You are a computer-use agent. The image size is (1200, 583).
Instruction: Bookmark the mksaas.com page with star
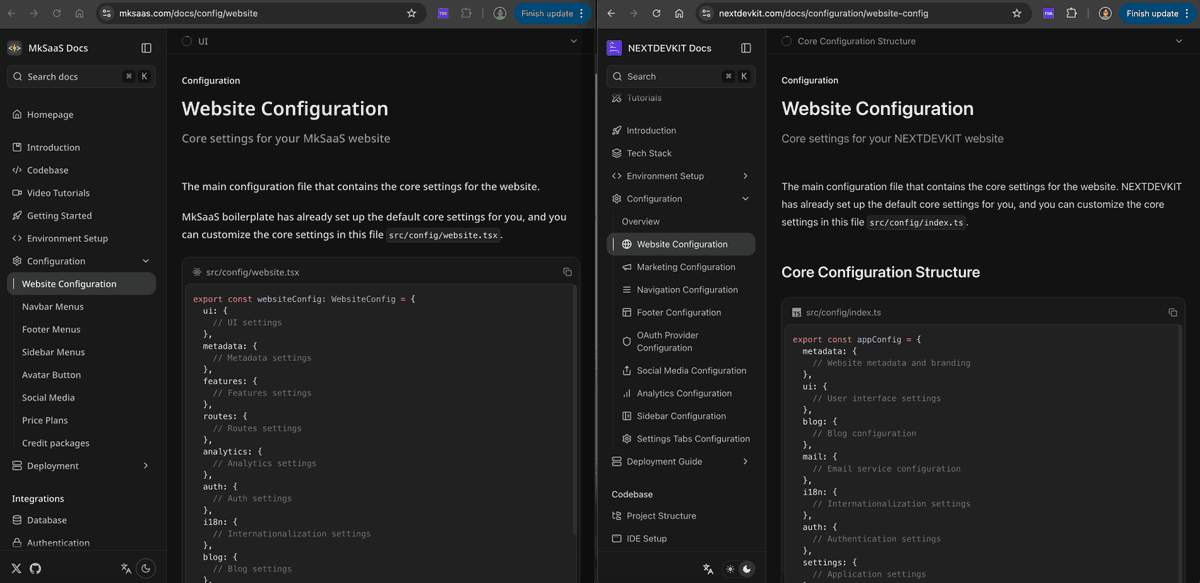click(411, 13)
